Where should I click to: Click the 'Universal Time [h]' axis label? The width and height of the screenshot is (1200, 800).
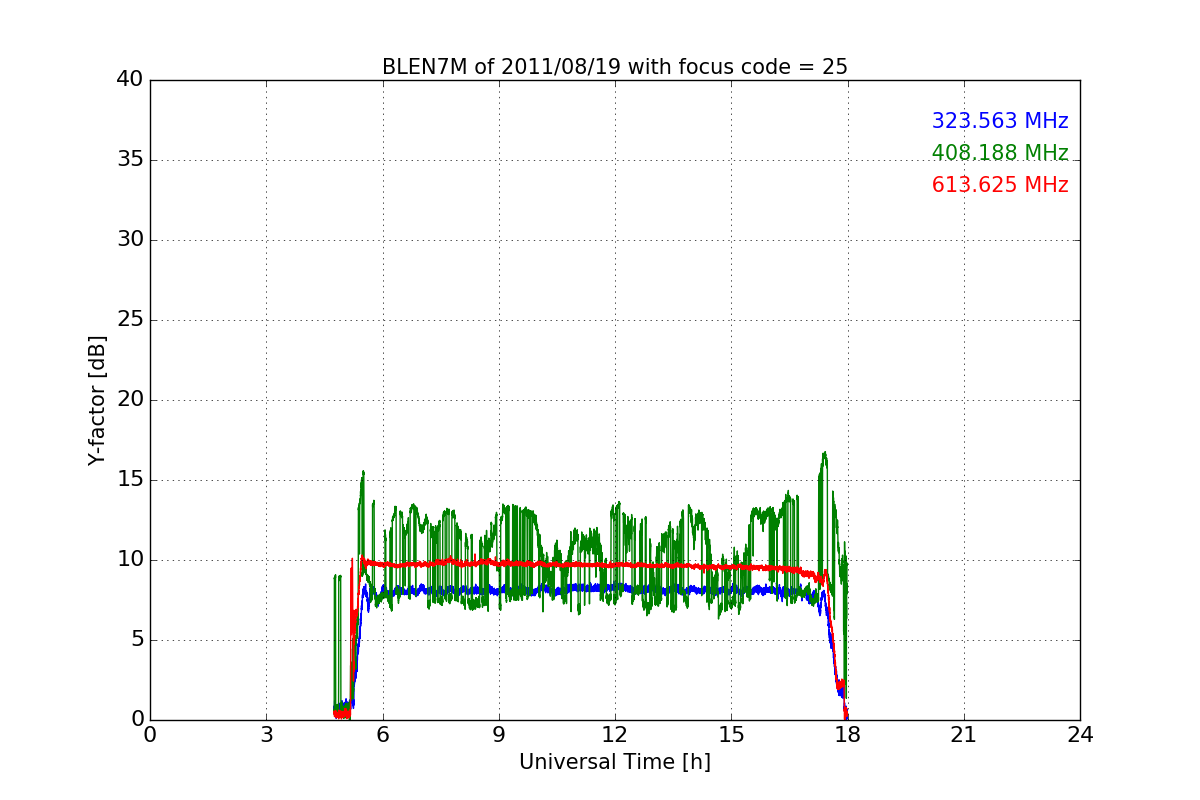click(x=615, y=762)
